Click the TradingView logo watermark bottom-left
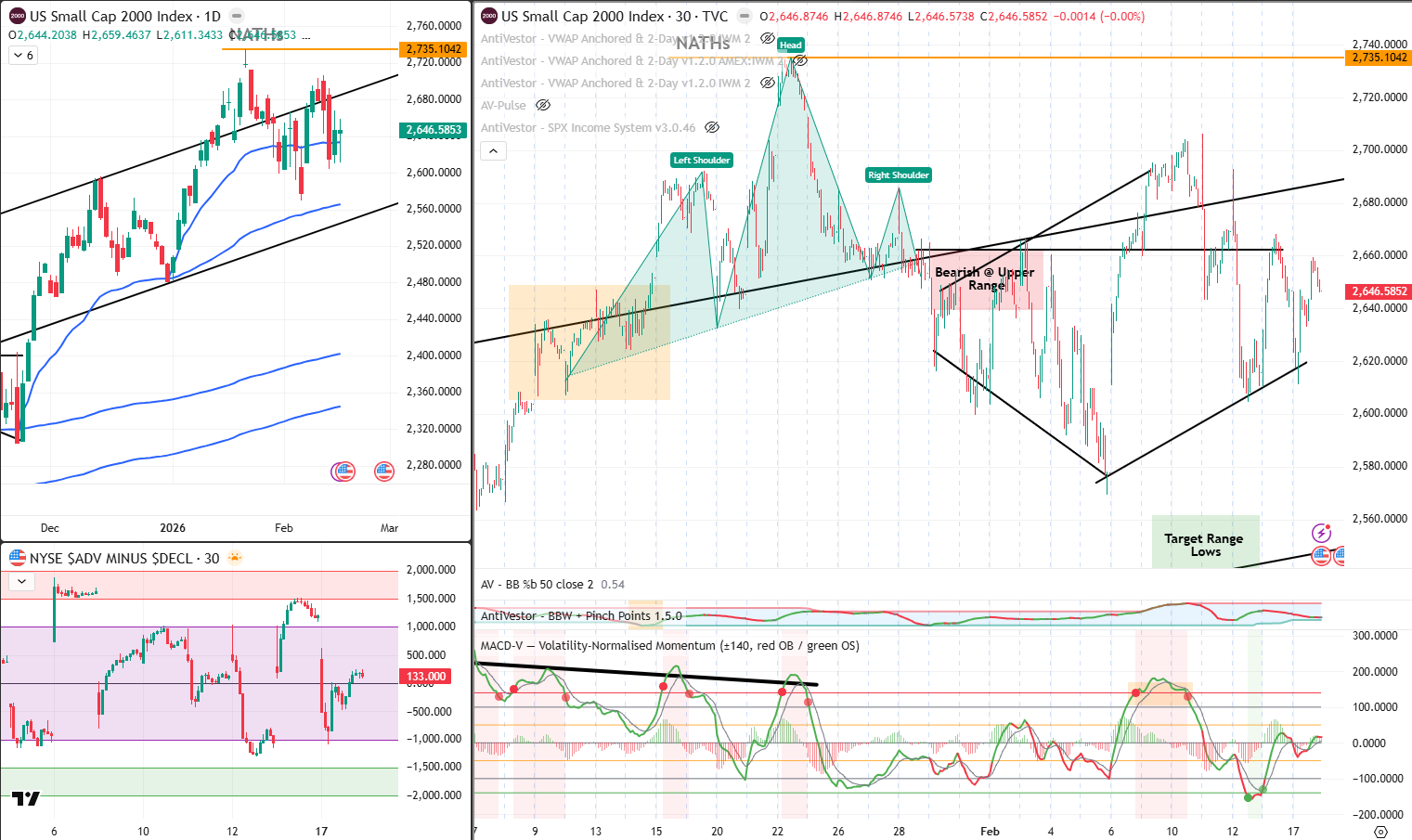The height and width of the screenshot is (840, 1412). [28, 798]
